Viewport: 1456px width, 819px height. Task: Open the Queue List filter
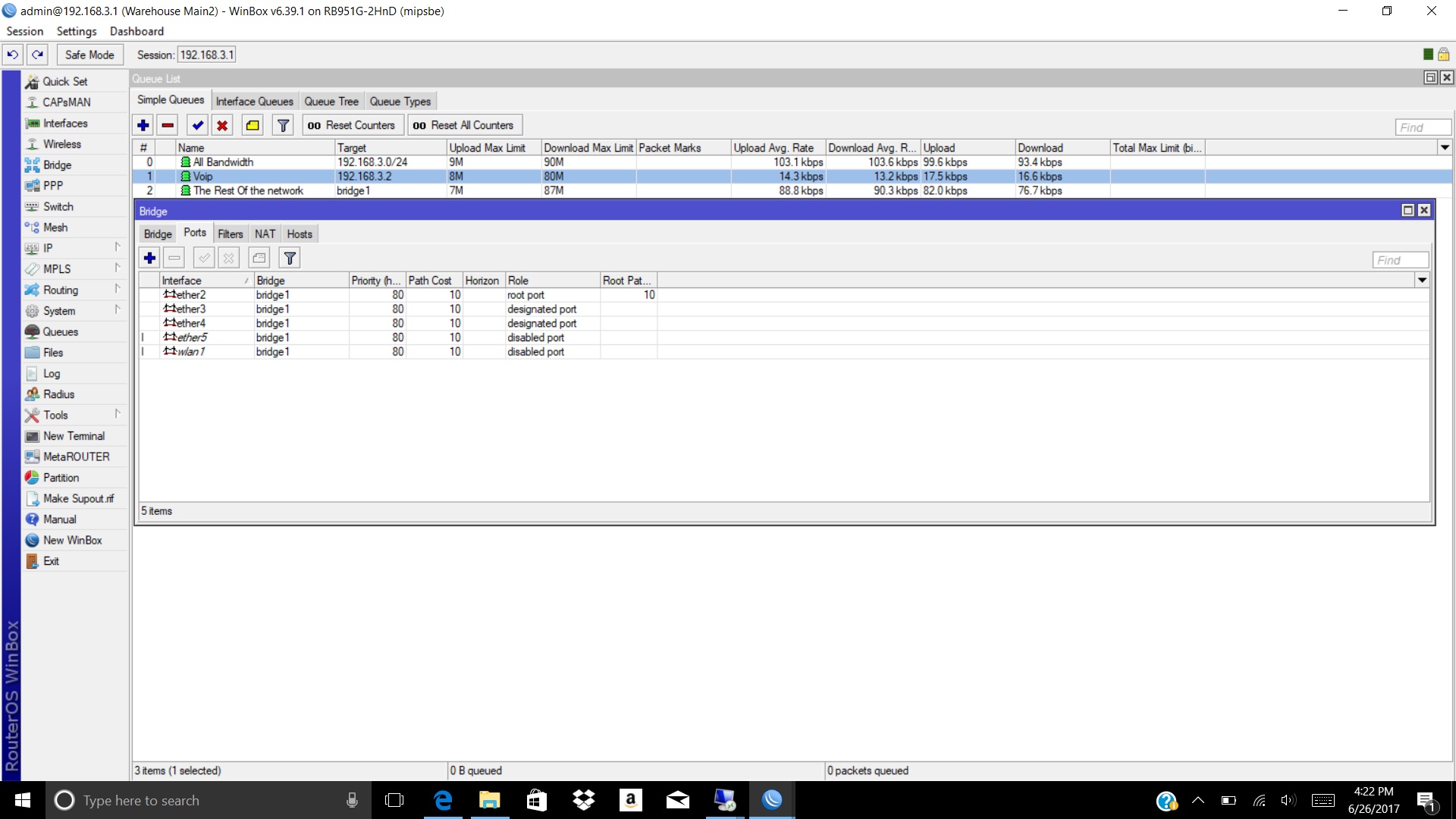pyautogui.click(x=283, y=125)
